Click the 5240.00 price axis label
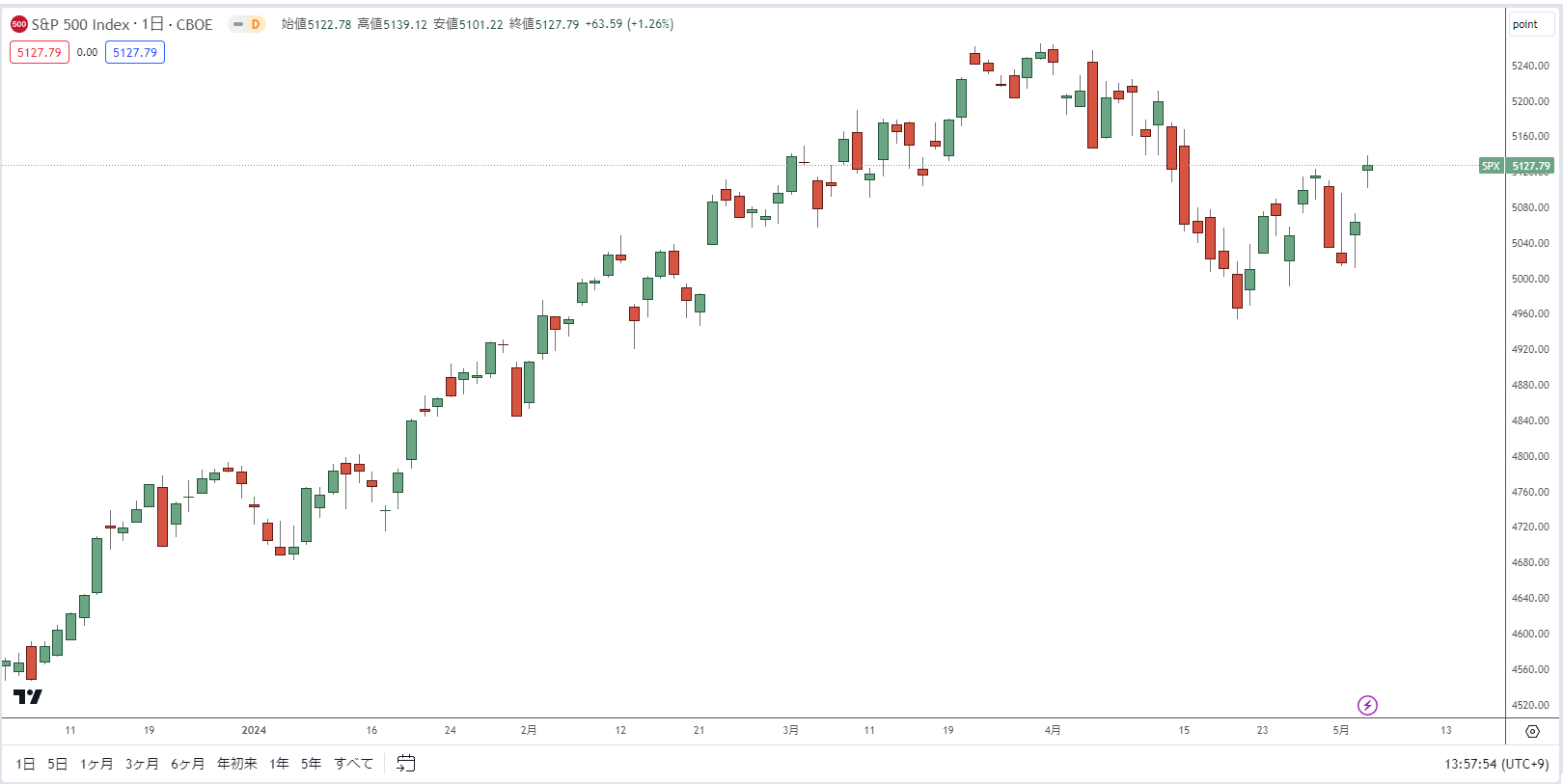The image size is (1563, 784). (1530, 66)
